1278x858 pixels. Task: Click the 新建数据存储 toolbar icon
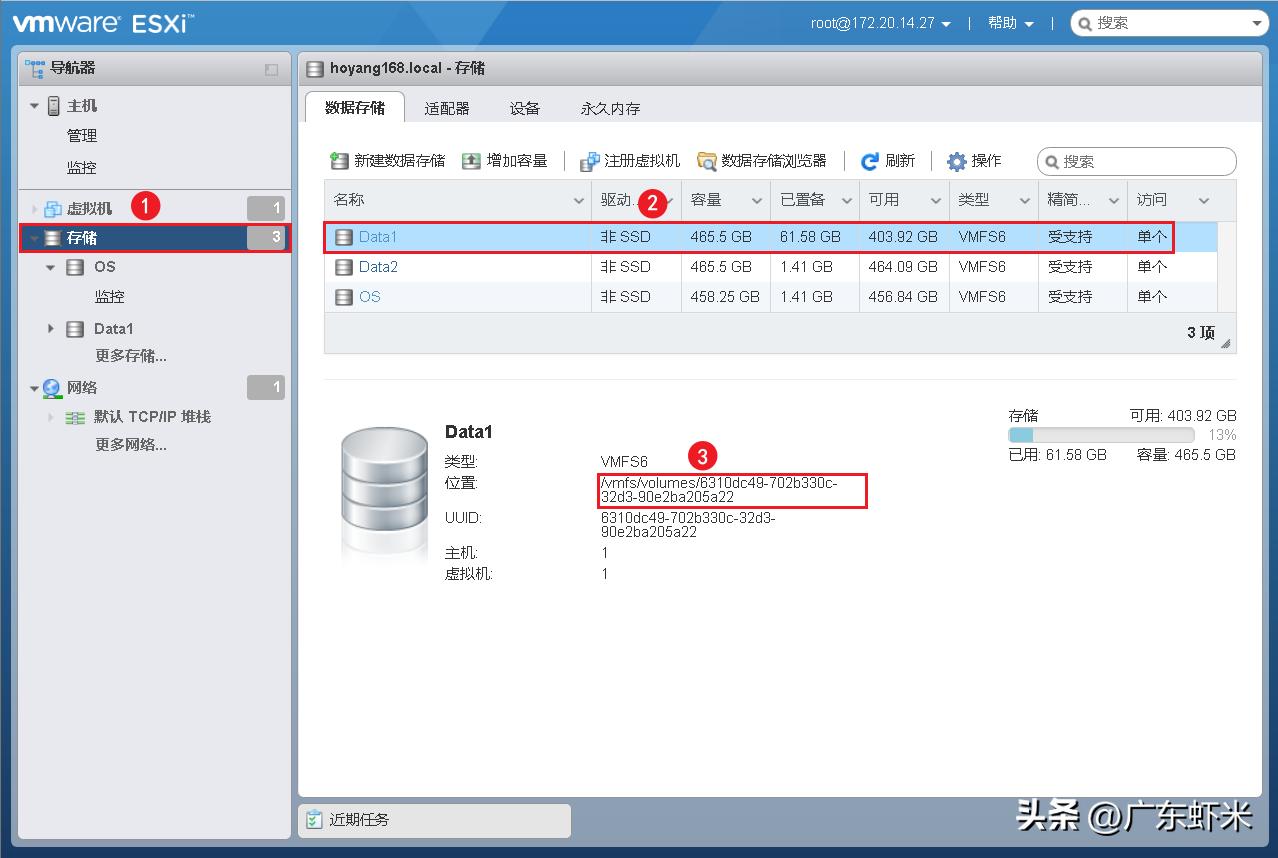(340, 160)
